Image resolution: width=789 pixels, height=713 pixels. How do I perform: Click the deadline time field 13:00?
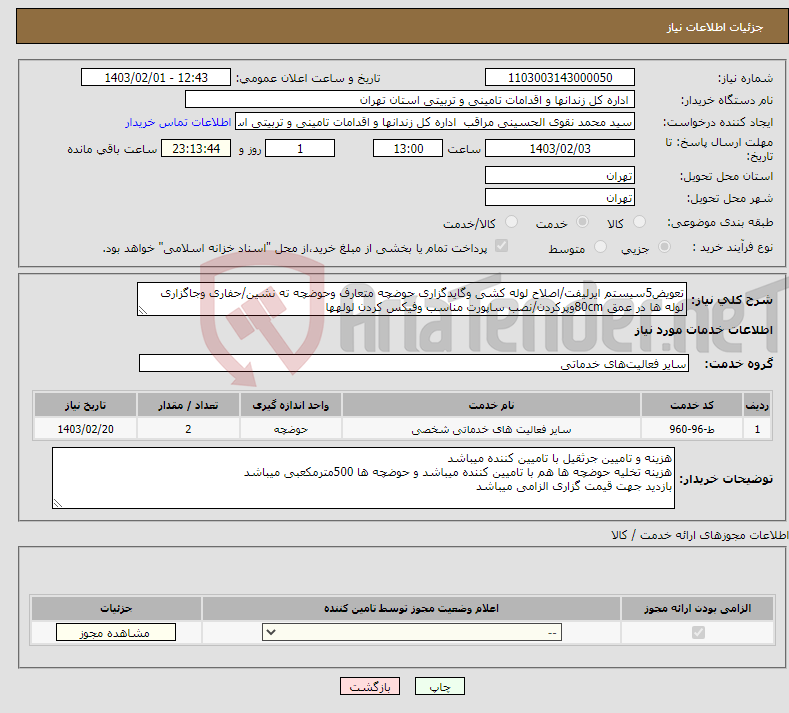pos(408,148)
